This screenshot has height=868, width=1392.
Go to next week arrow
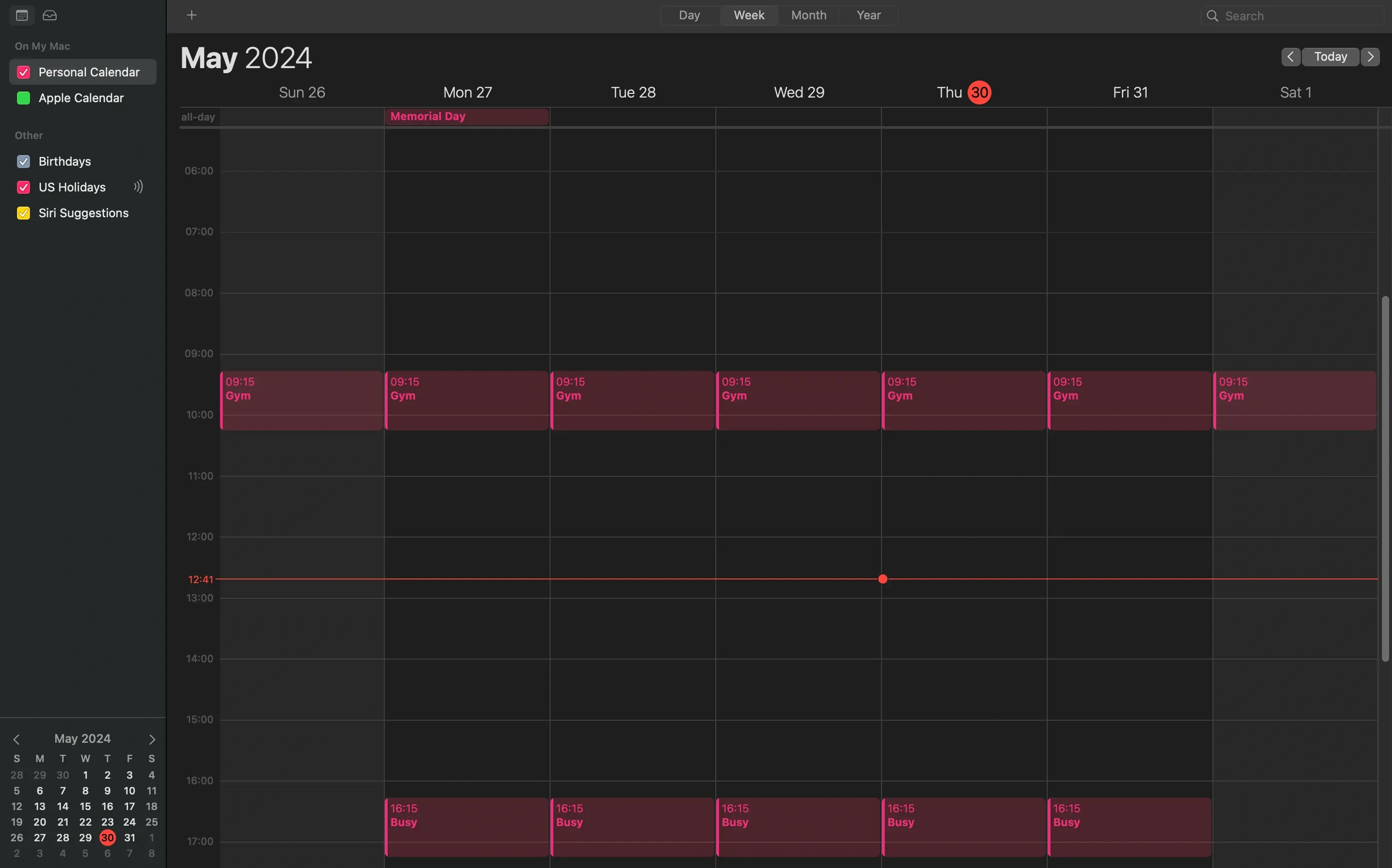point(1370,57)
